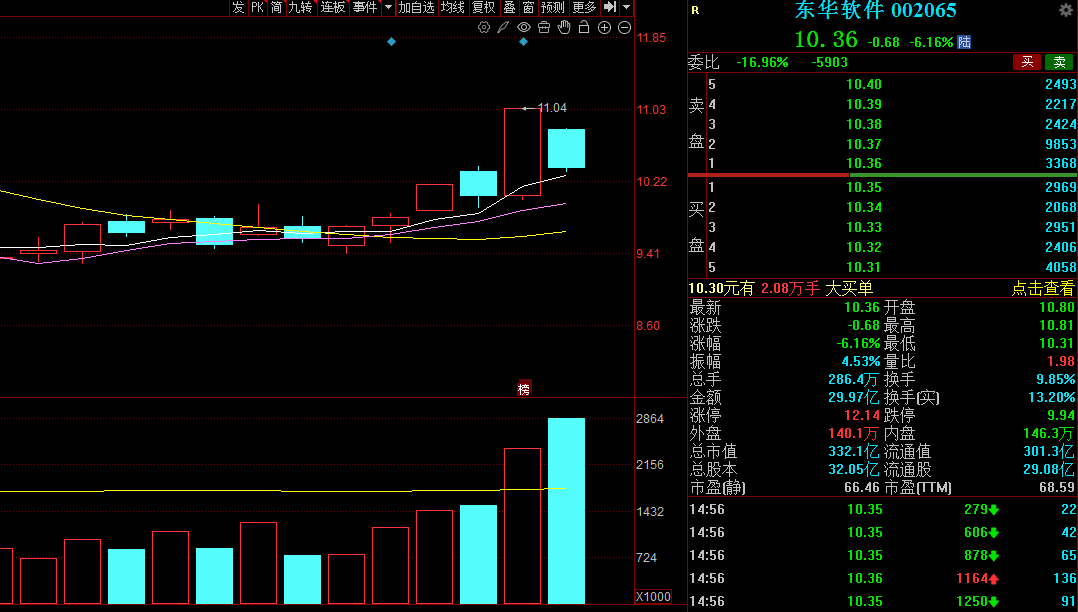Viewport: 1078px width, 612px height.
Task: Expand dropdown arrow next to 事件
Action: 388,8
